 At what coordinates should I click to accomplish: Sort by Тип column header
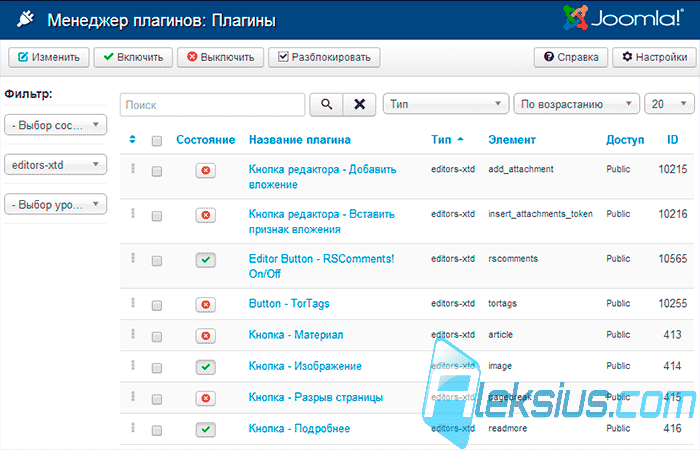point(447,140)
